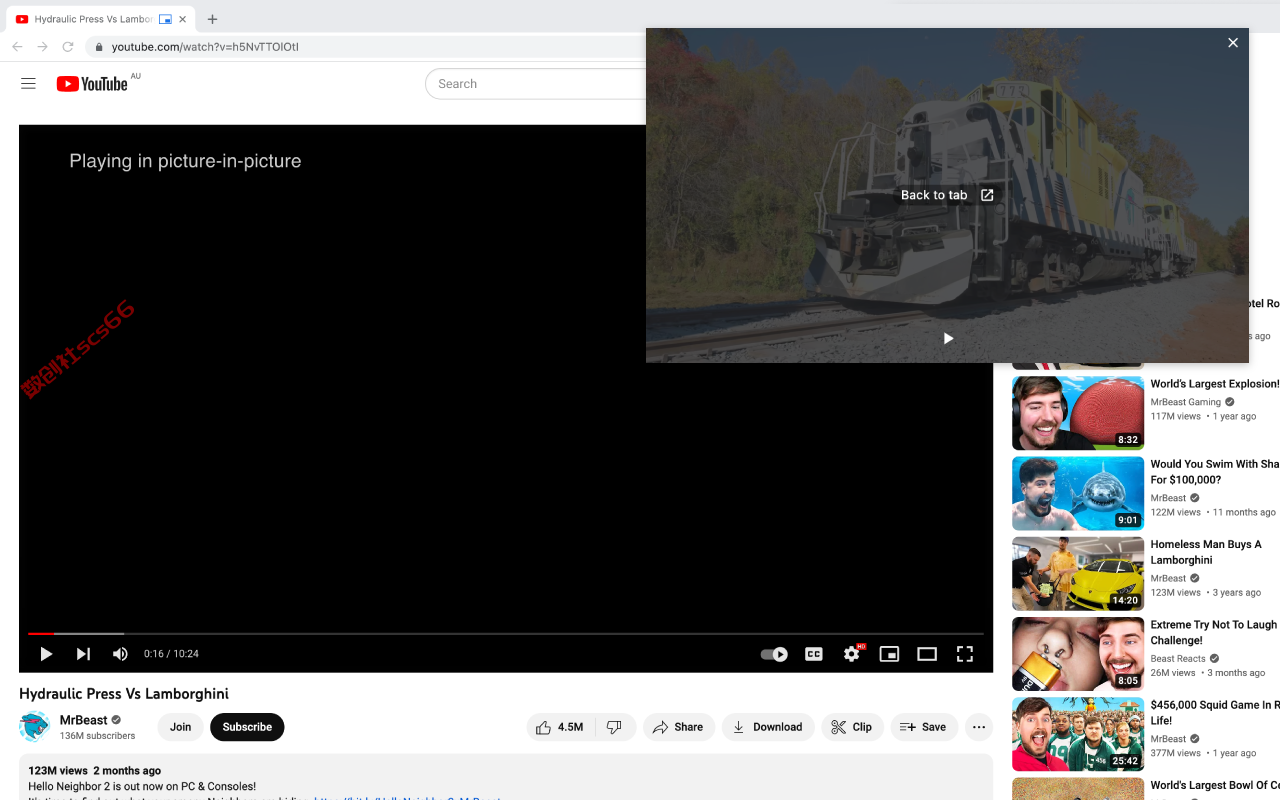1280x800 pixels.
Task: Open Extreme Try Not To Laugh thumbnail
Action: coord(1078,654)
